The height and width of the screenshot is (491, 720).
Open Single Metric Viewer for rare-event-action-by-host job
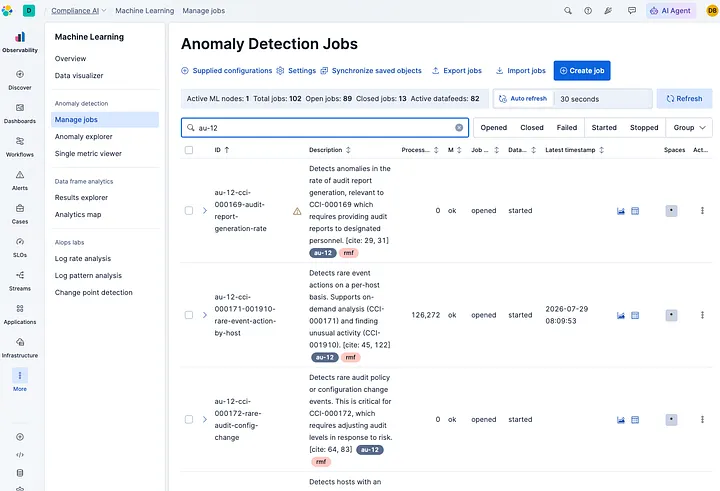click(621, 315)
